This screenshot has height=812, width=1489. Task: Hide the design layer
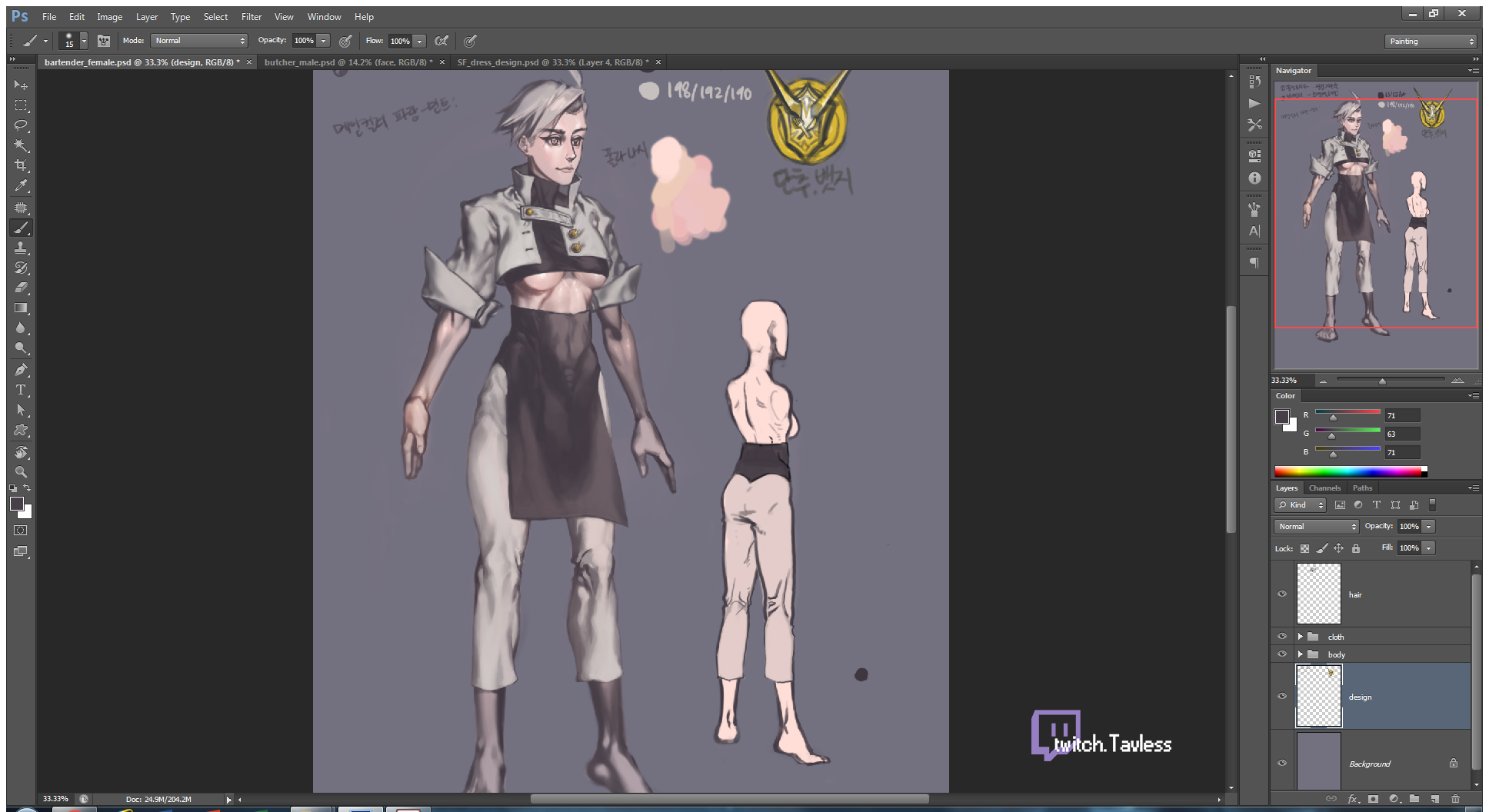(1282, 696)
